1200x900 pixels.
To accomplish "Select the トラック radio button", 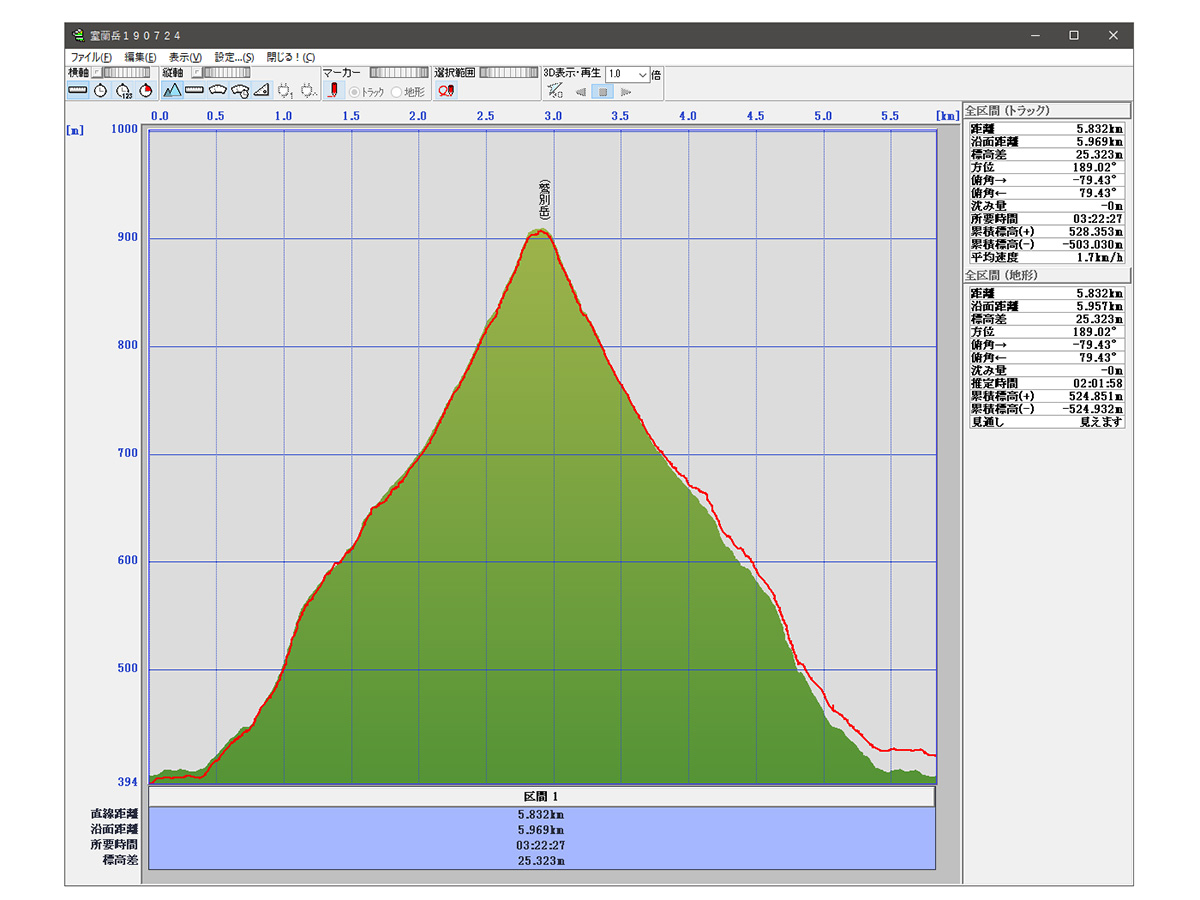I will (354, 92).
